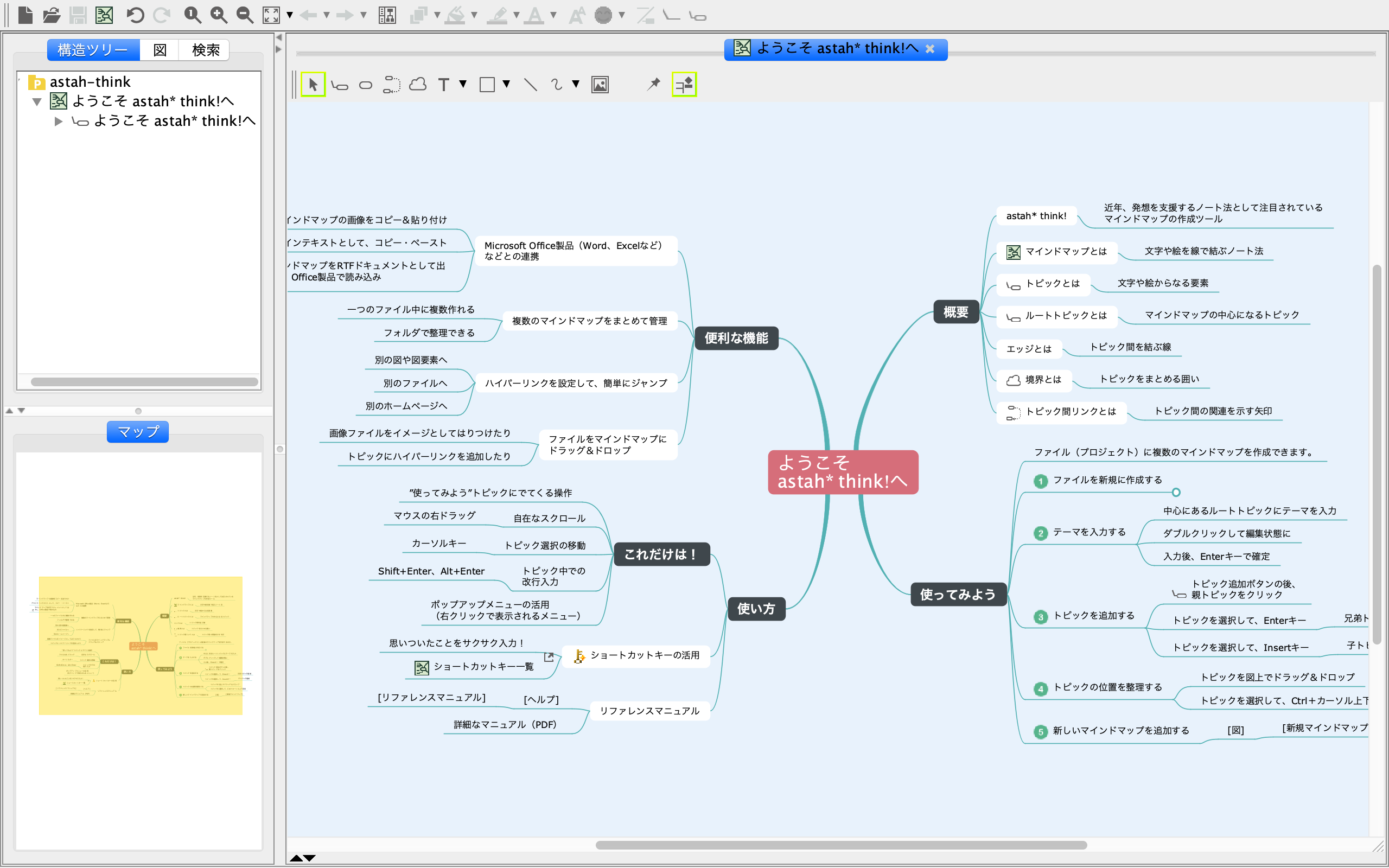Reset zoom to 100% with magnifier icon

192,15
